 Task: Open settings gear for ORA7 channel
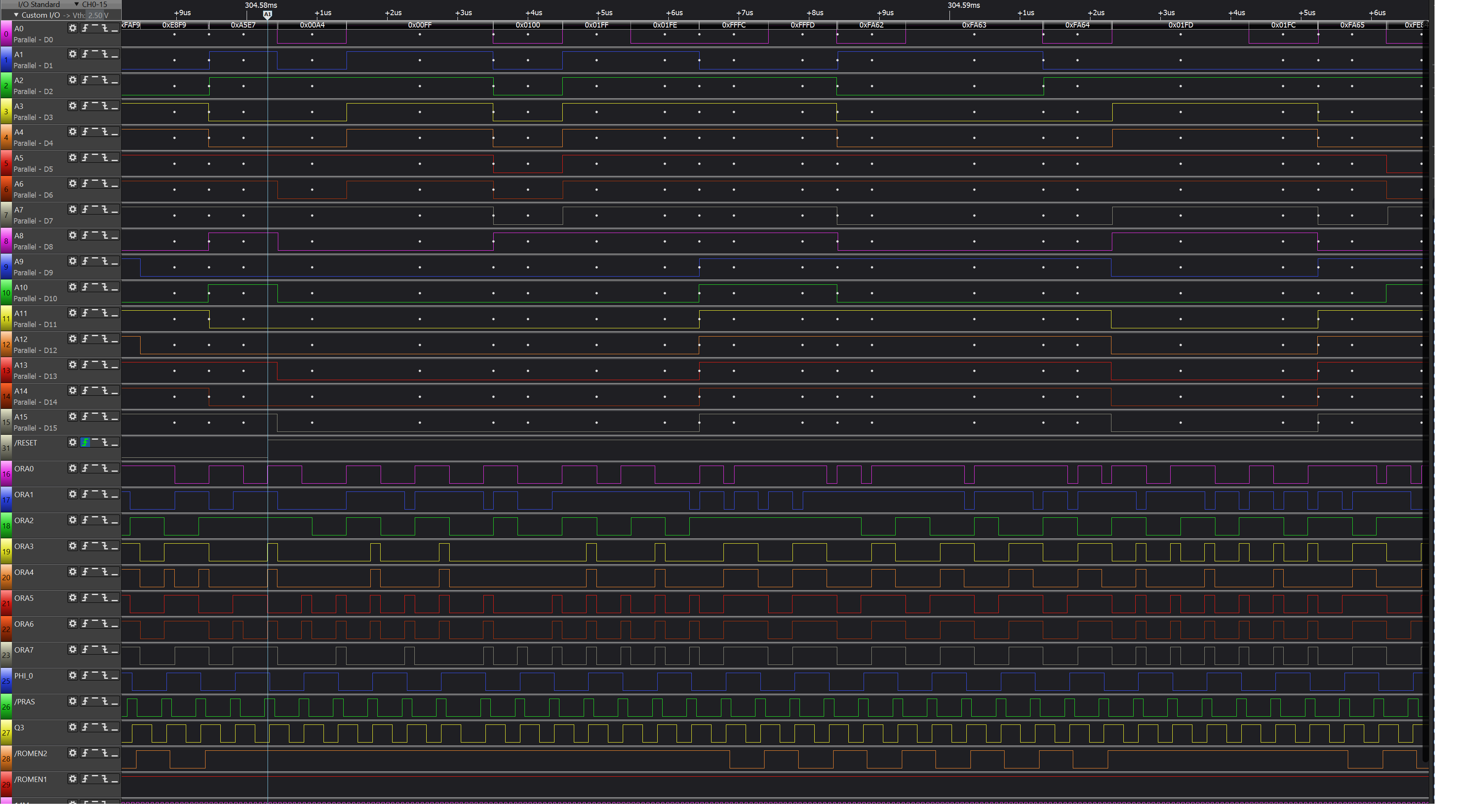[x=72, y=649]
